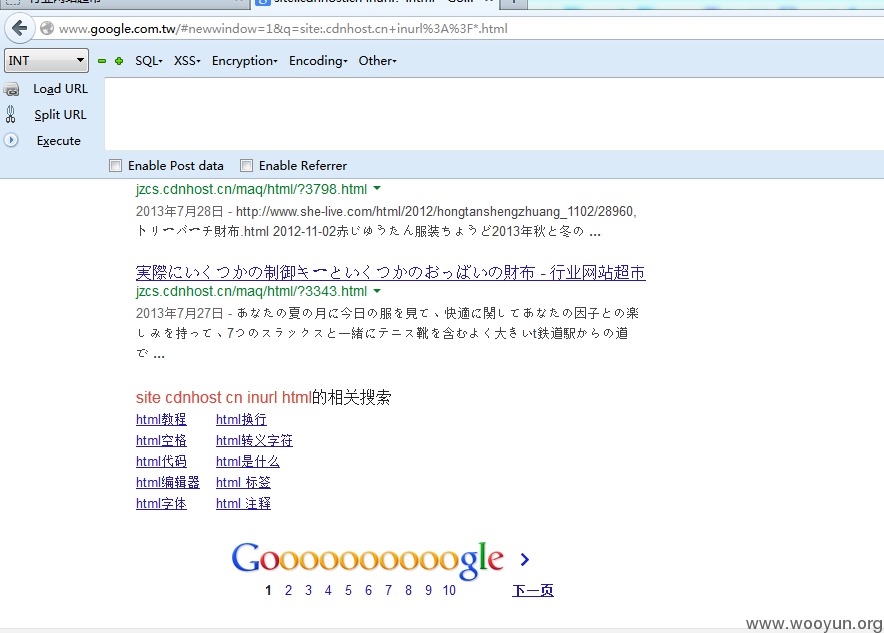884x633 pixels.
Task: Click the Execute play icon
Action: coord(11,140)
